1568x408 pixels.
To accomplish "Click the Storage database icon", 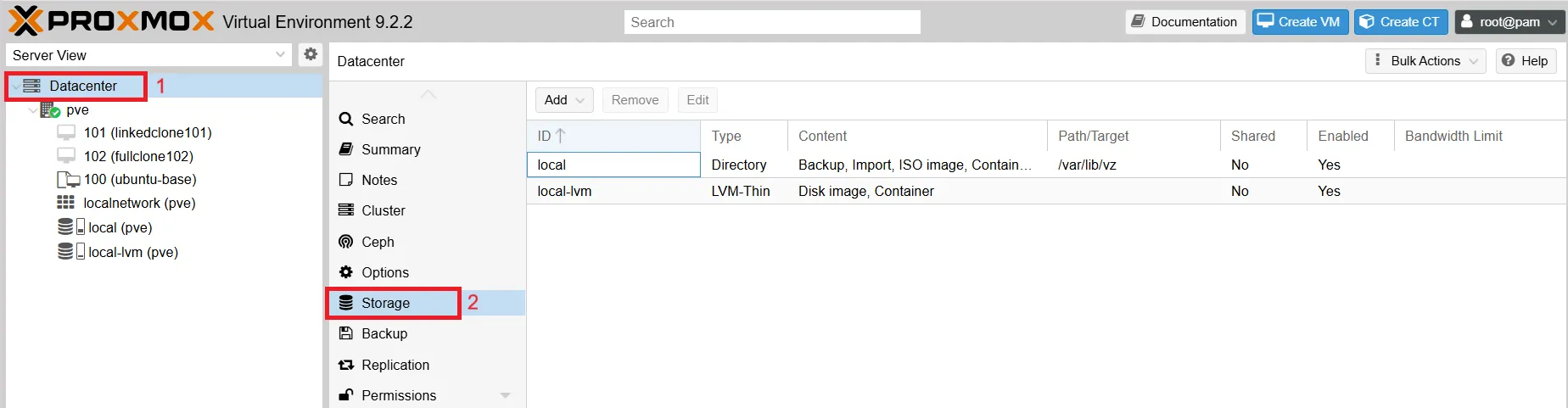I will [x=346, y=303].
